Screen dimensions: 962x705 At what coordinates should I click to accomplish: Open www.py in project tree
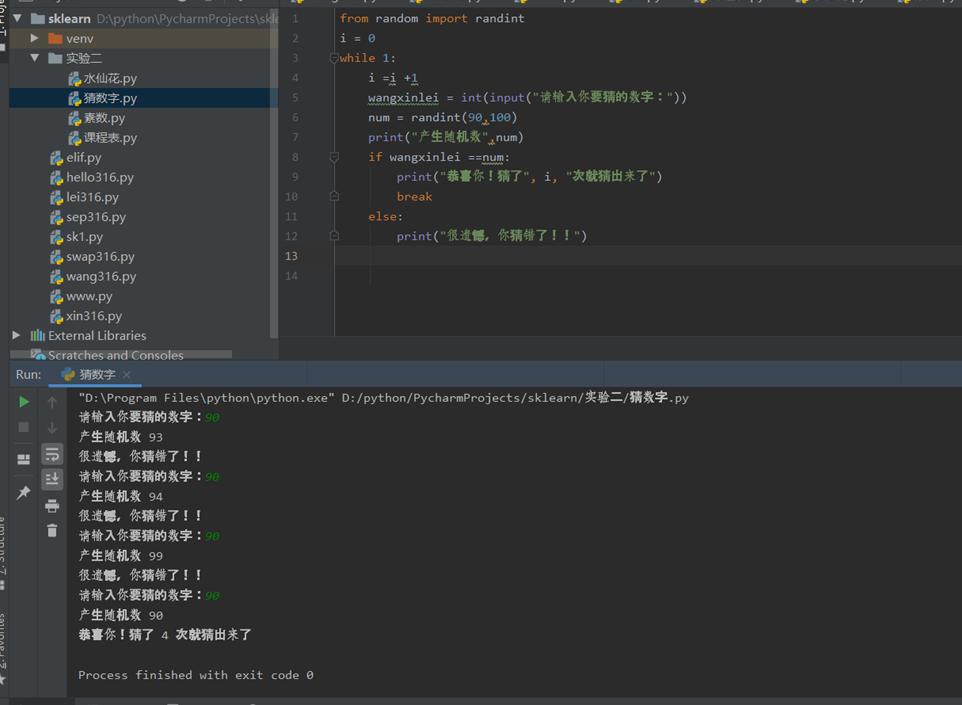click(82, 296)
